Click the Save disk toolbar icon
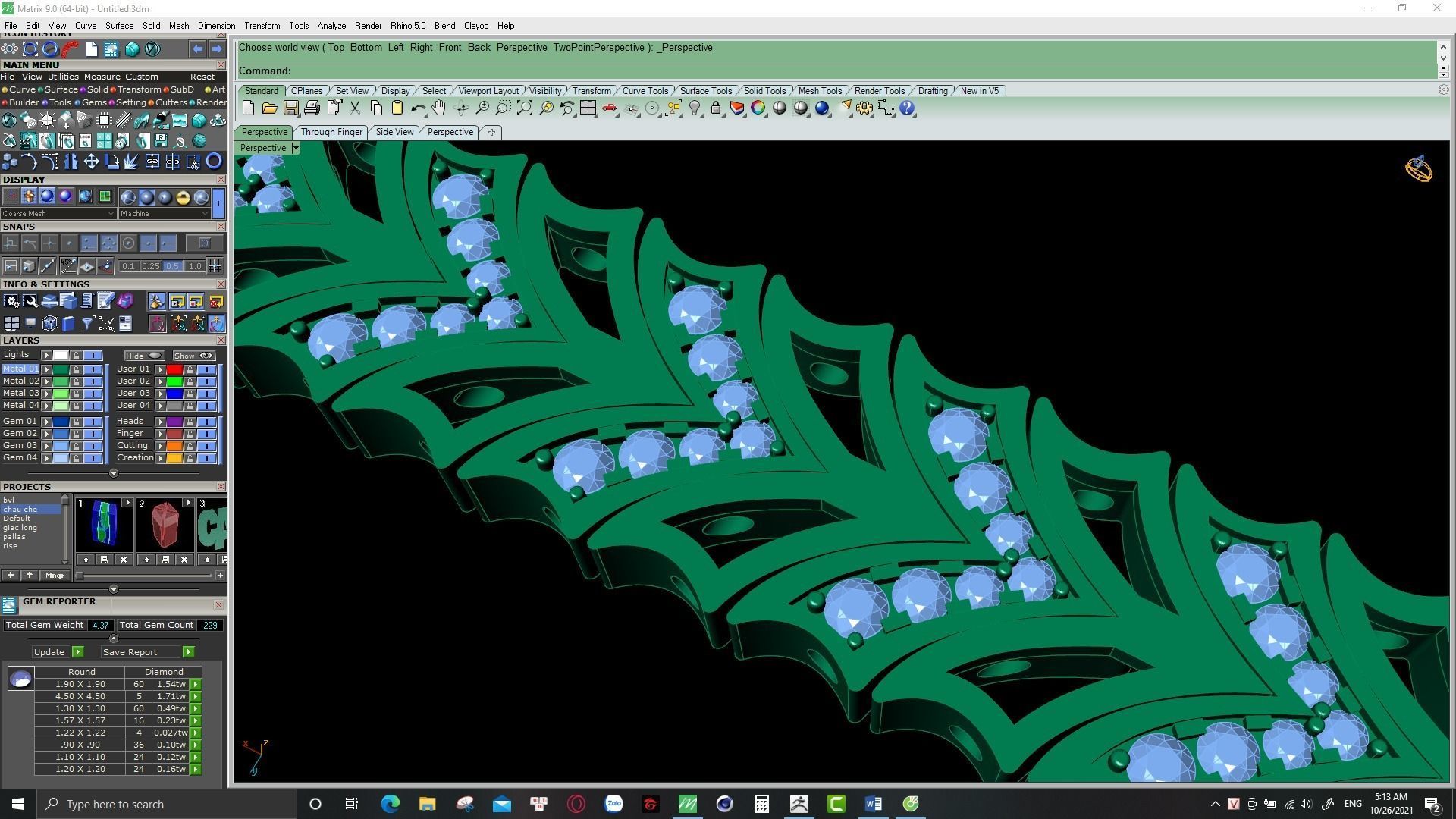The image size is (1456, 819). click(x=290, y=108)
